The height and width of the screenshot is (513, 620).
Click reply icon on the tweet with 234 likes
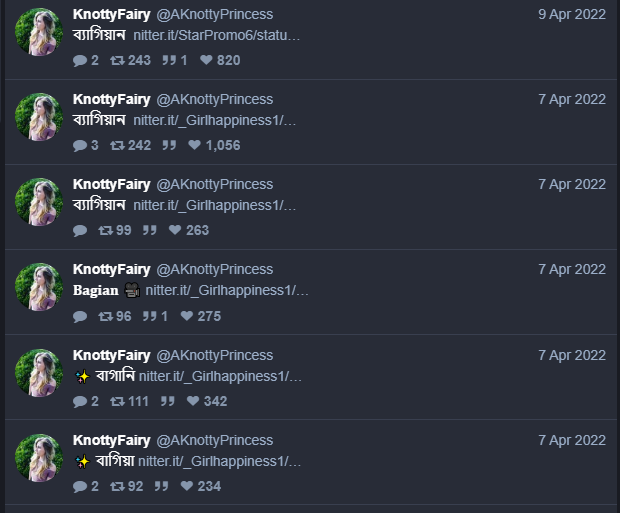80,486
